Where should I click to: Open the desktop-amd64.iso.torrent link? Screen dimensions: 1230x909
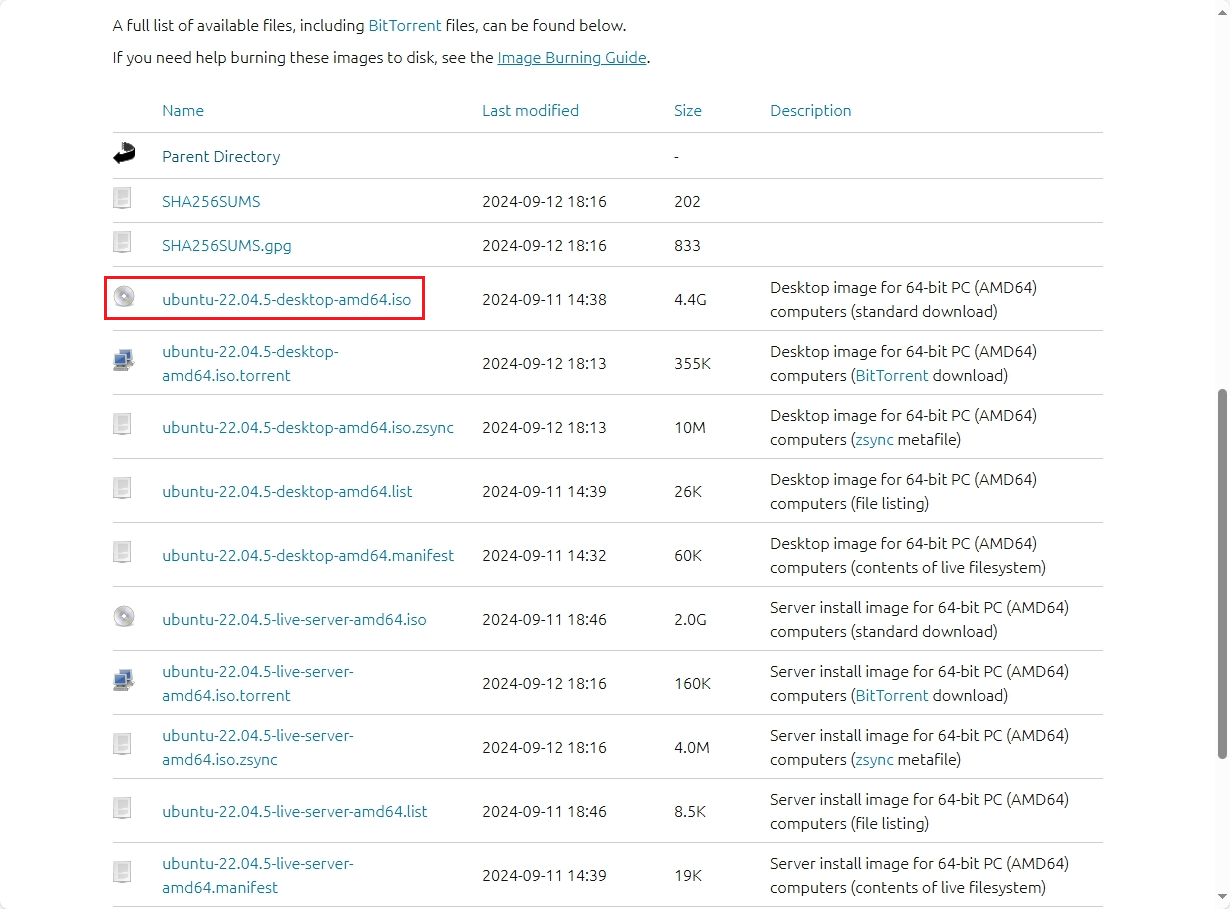250,364
